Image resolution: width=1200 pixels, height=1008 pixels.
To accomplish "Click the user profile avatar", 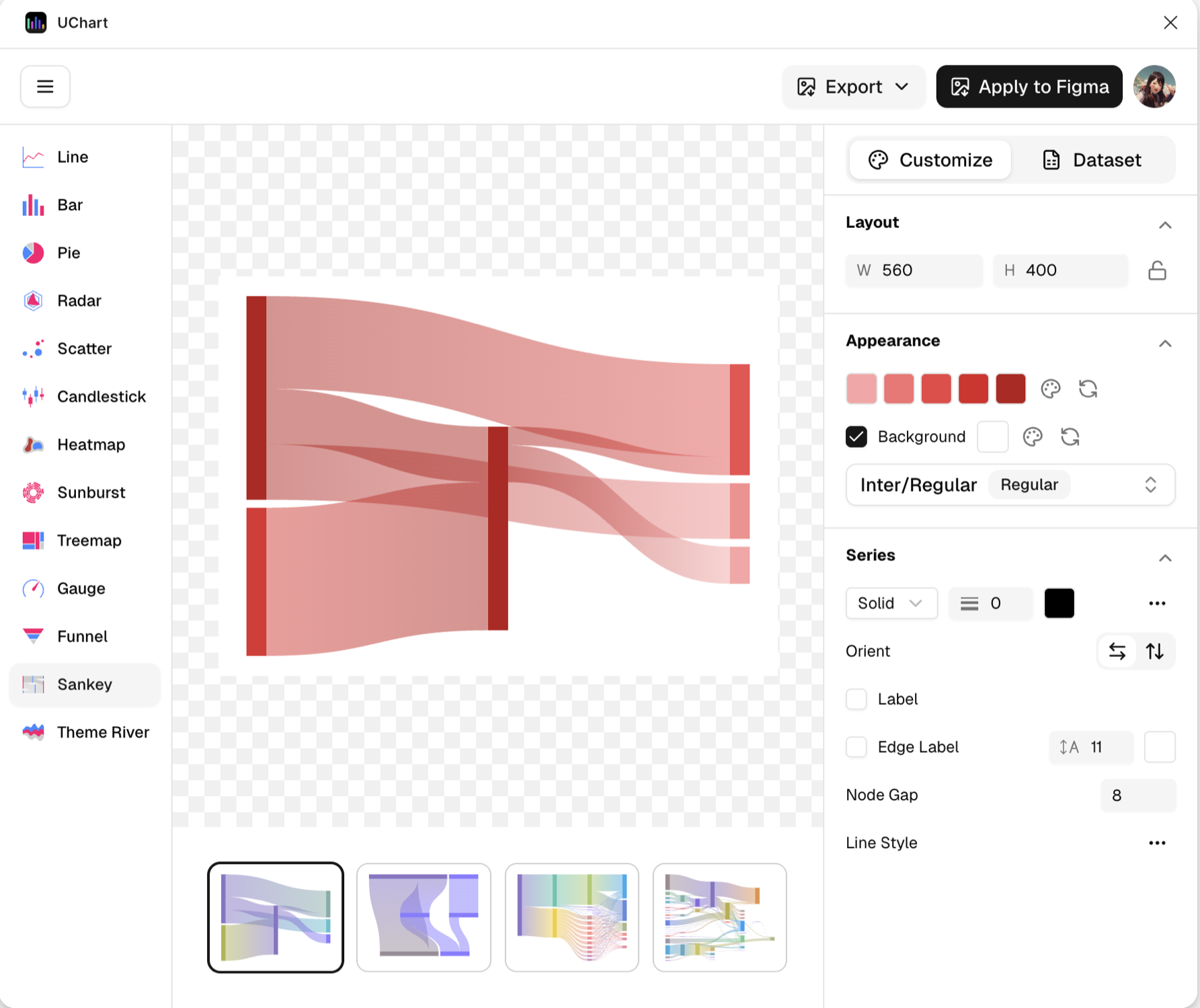I will pos(1154,87).
